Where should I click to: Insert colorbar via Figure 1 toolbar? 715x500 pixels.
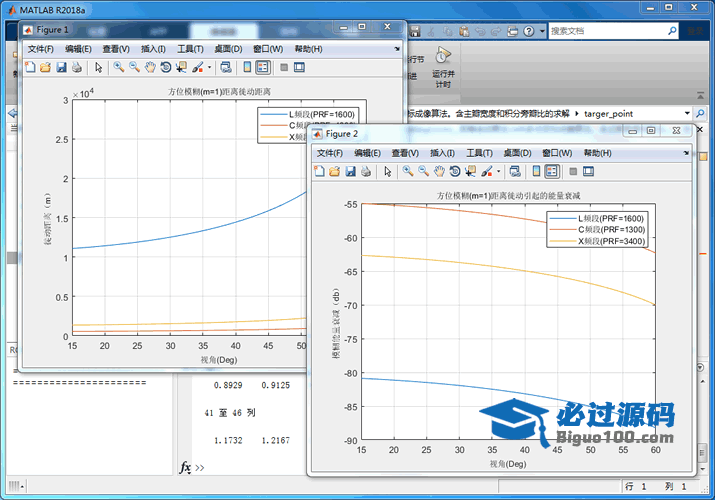coord(247,67)
